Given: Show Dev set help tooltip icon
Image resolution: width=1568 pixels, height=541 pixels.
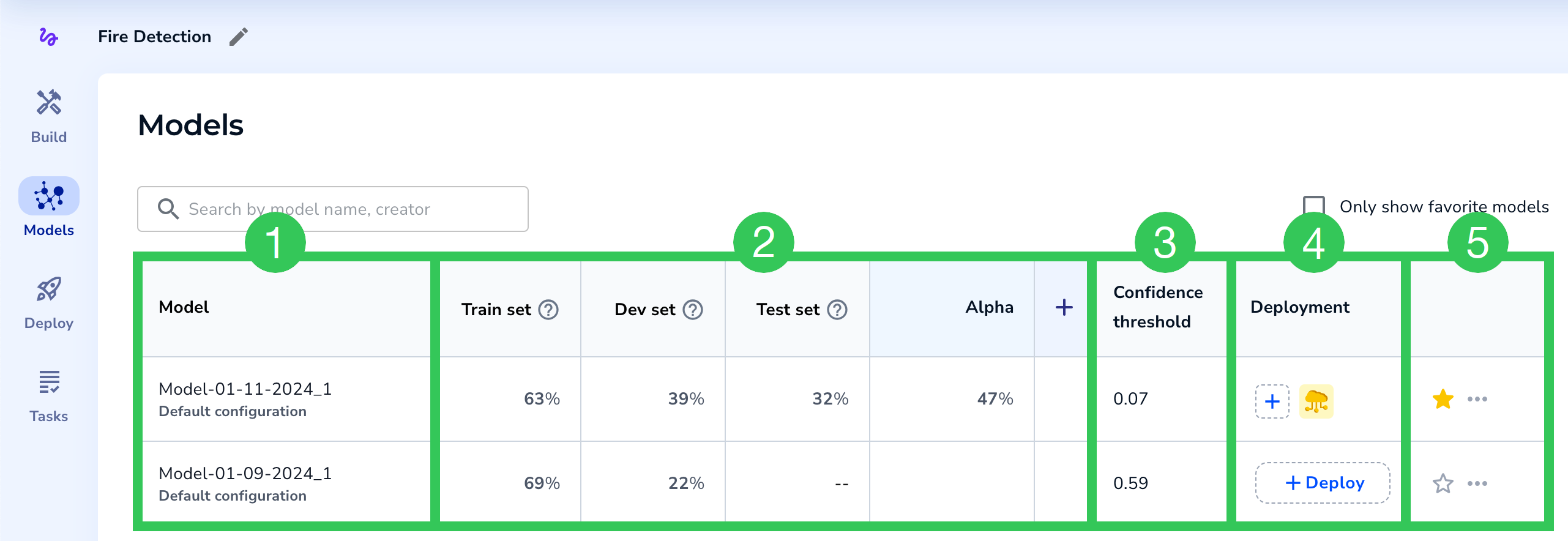Looking at the screenshot, I should [693, 310].
